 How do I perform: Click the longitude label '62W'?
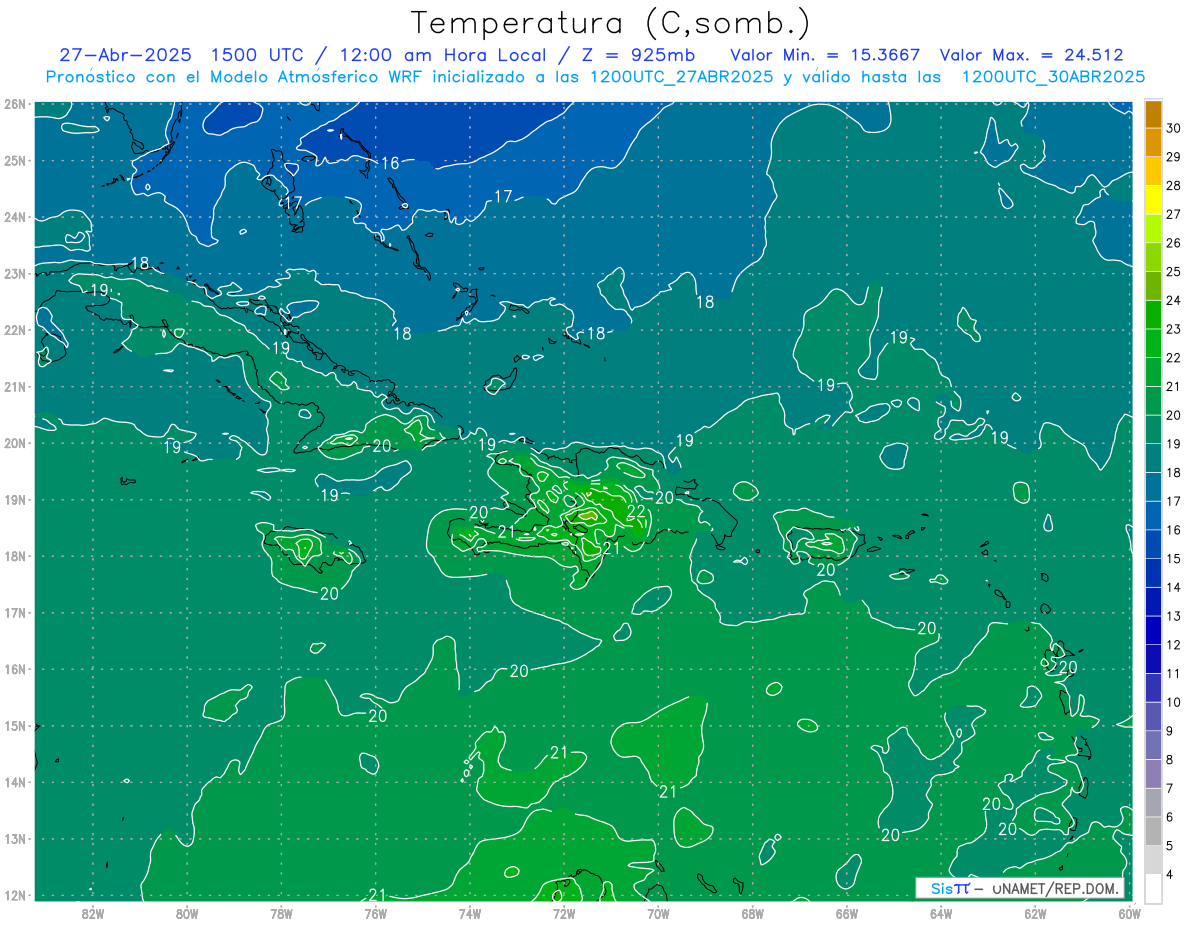[1035, 912]
